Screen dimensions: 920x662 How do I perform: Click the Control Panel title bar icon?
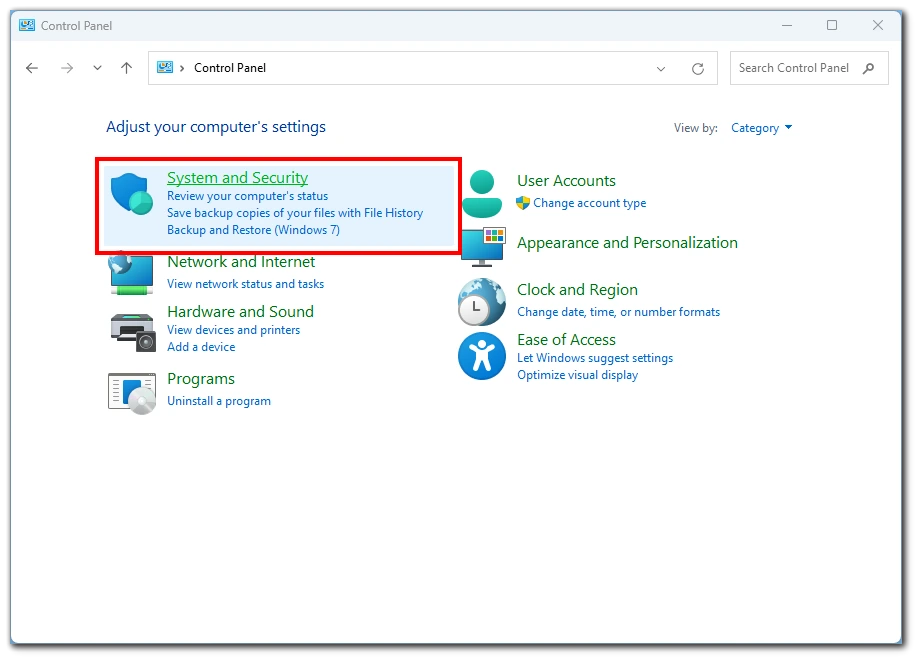click(x=27, y=25)
